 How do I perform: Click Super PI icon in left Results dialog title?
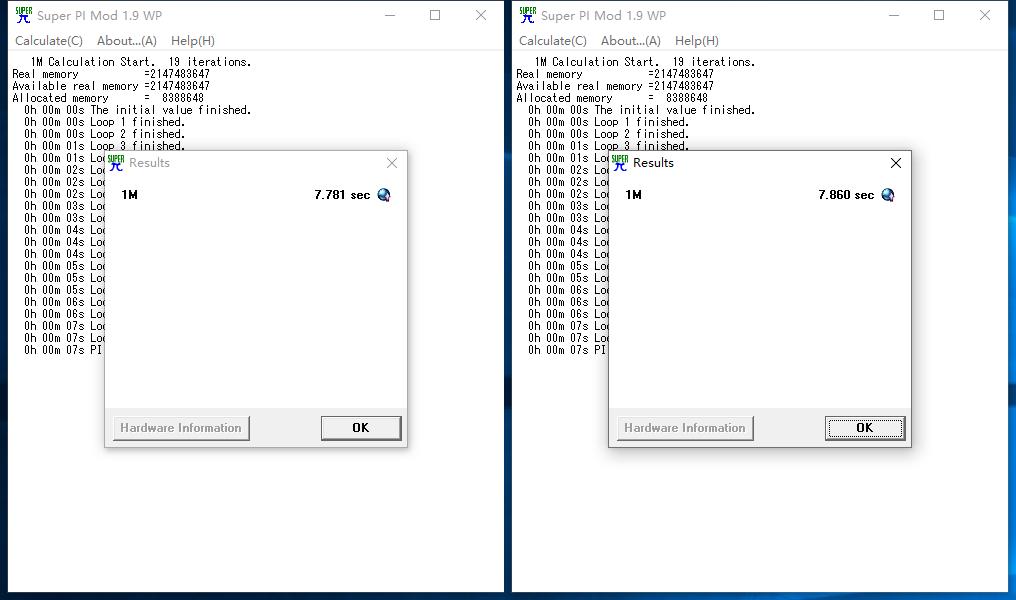116,163
